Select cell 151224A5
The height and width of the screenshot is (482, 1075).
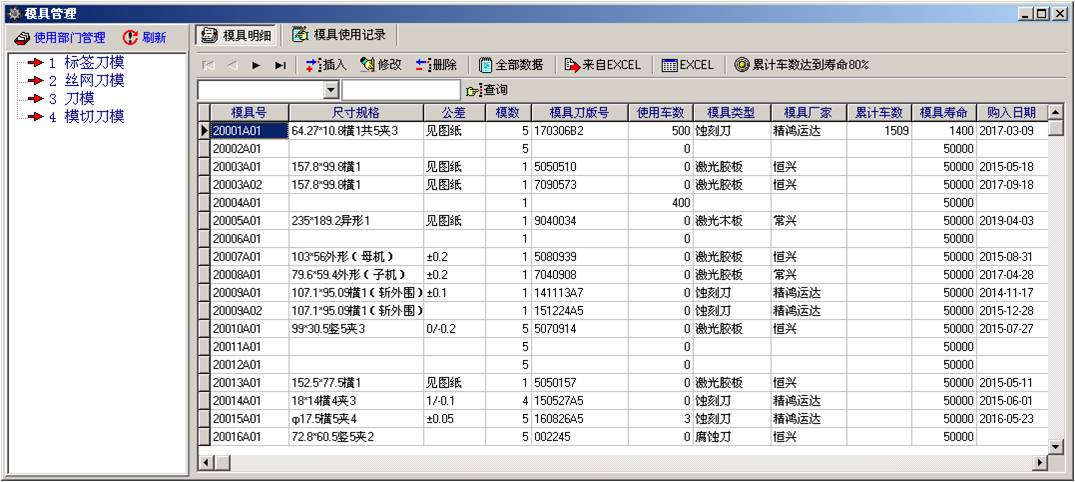579,311
